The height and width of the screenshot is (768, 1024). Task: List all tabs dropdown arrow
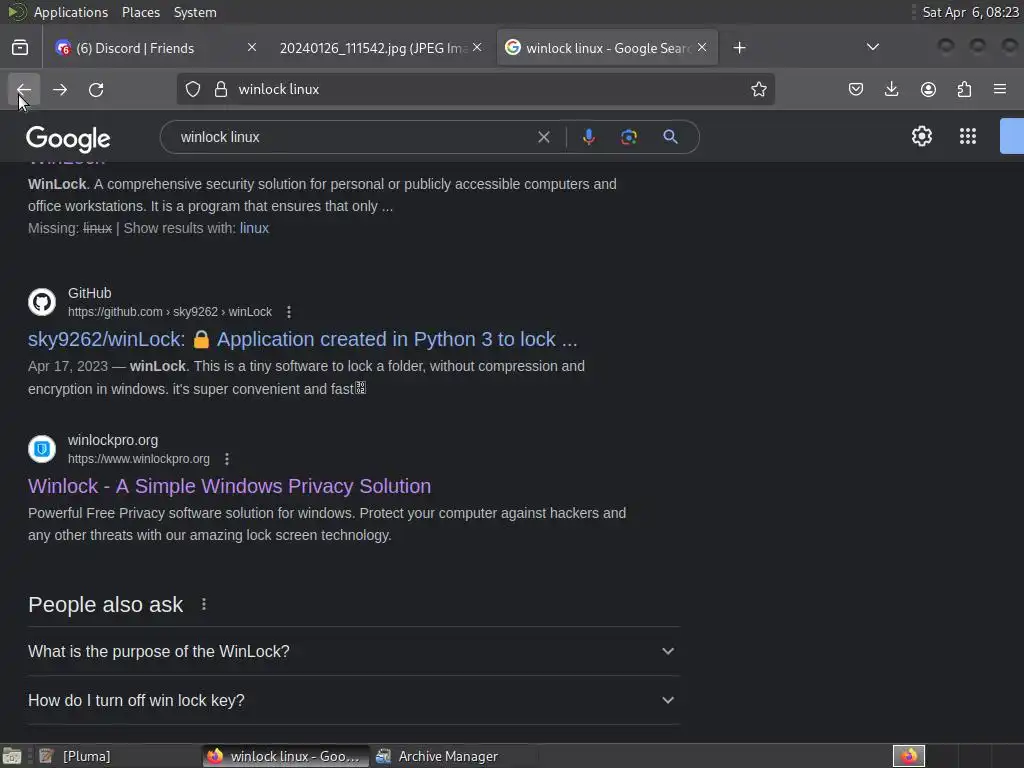point(872,47)
